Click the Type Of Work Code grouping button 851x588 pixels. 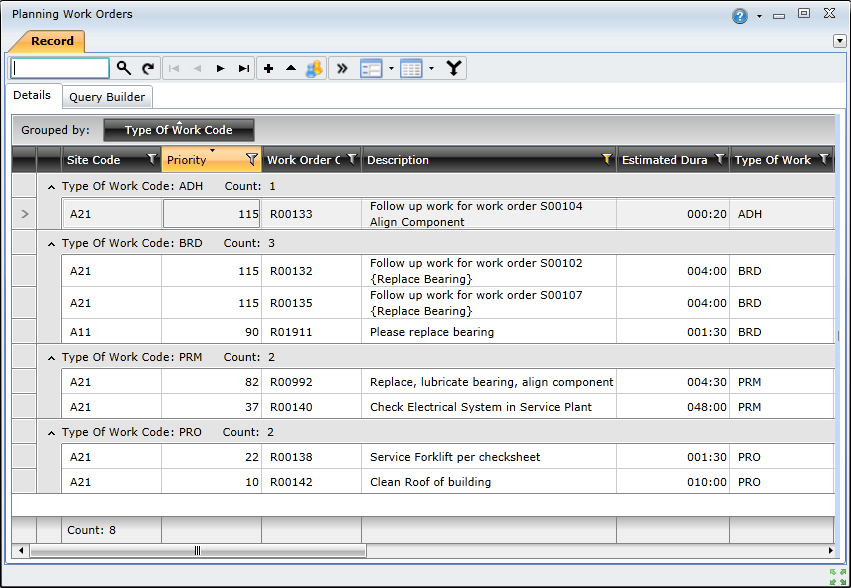click(179, 130)
